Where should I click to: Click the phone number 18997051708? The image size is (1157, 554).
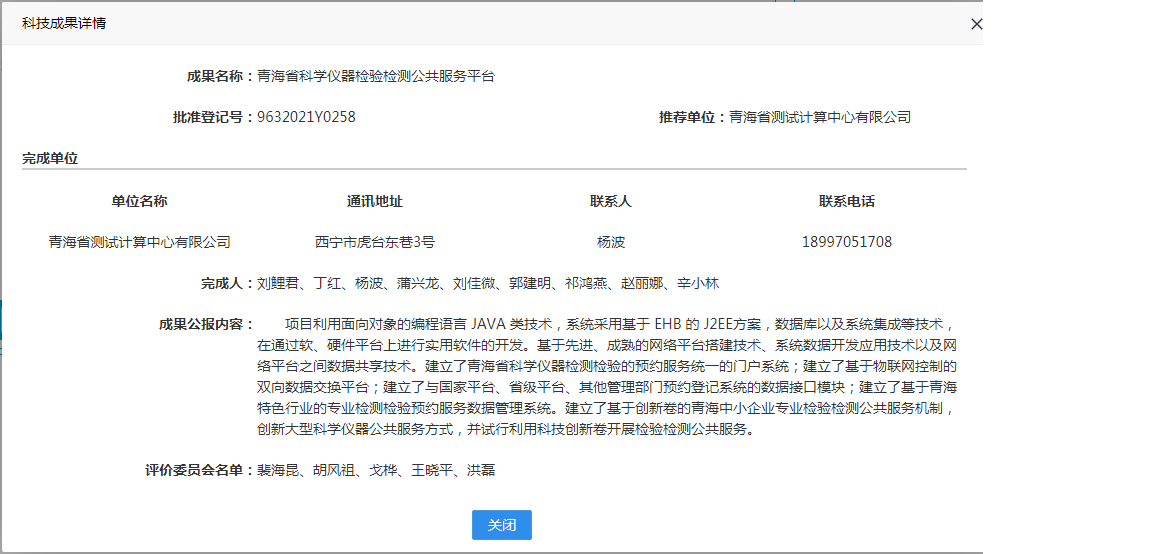(x=846, y=242)
